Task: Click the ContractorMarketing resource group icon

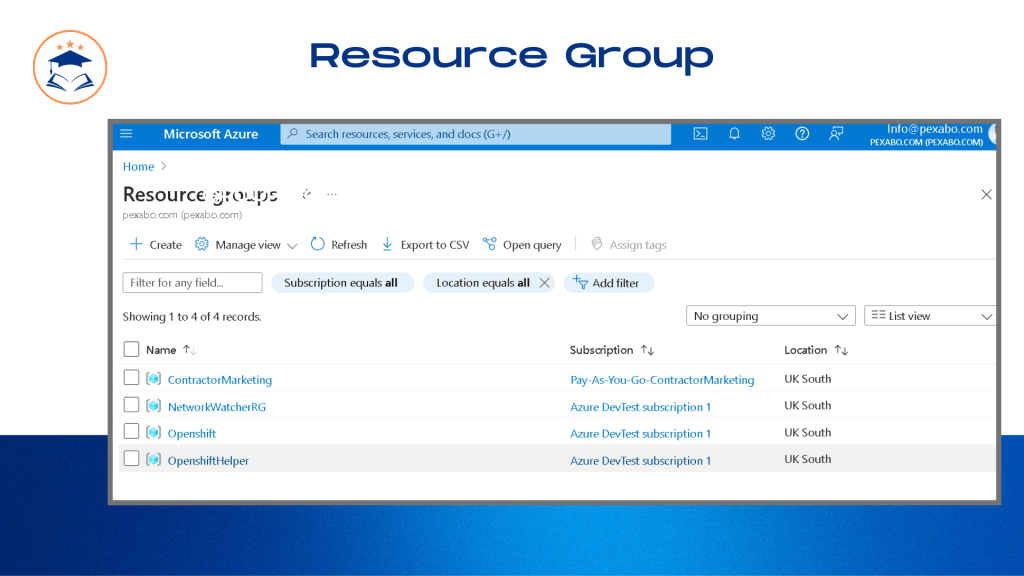Action: point(153,379)
